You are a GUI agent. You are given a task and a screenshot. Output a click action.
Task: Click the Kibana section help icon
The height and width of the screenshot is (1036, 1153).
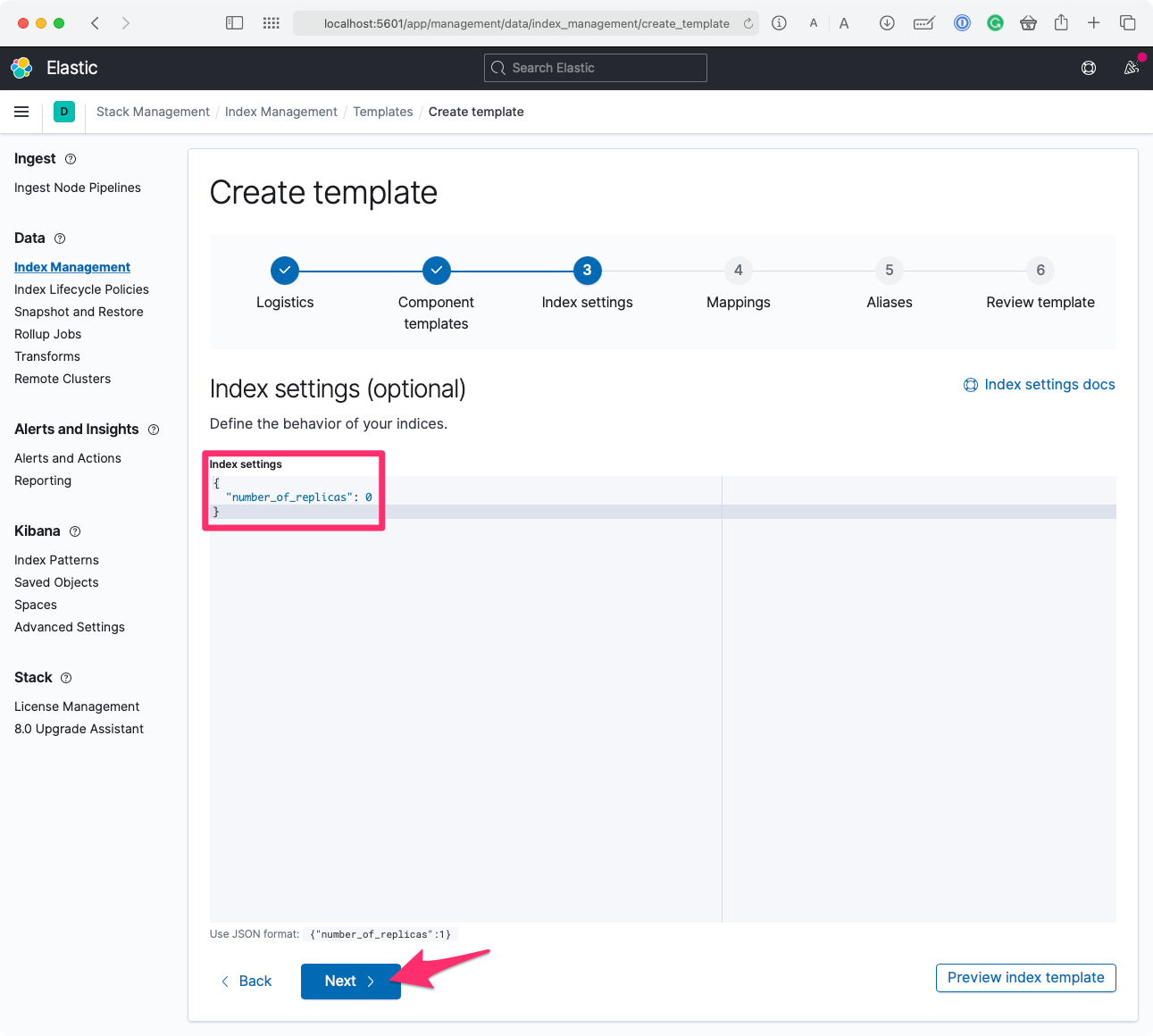(x=75, y=531)
